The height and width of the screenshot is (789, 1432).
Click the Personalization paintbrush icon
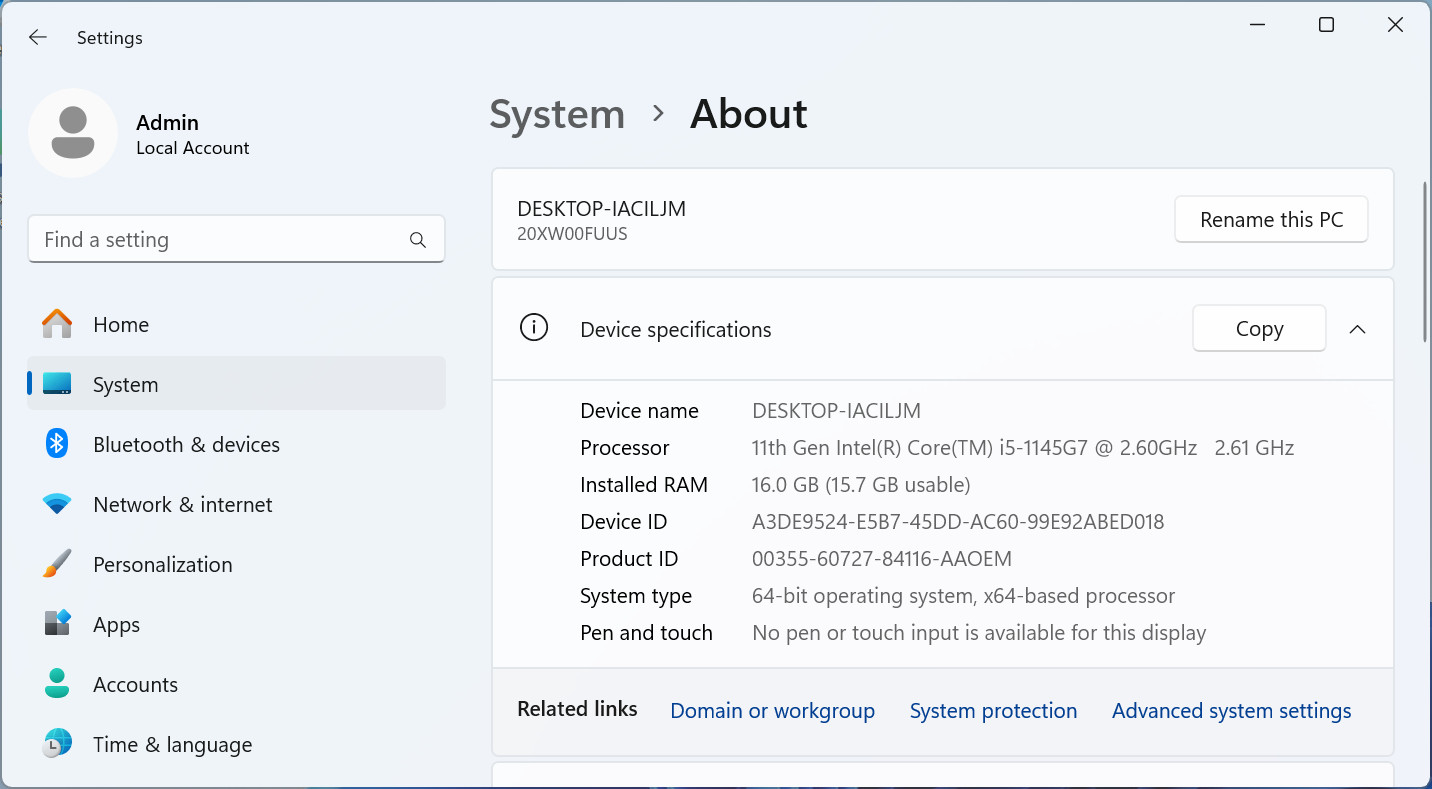[x=57, y=564]
